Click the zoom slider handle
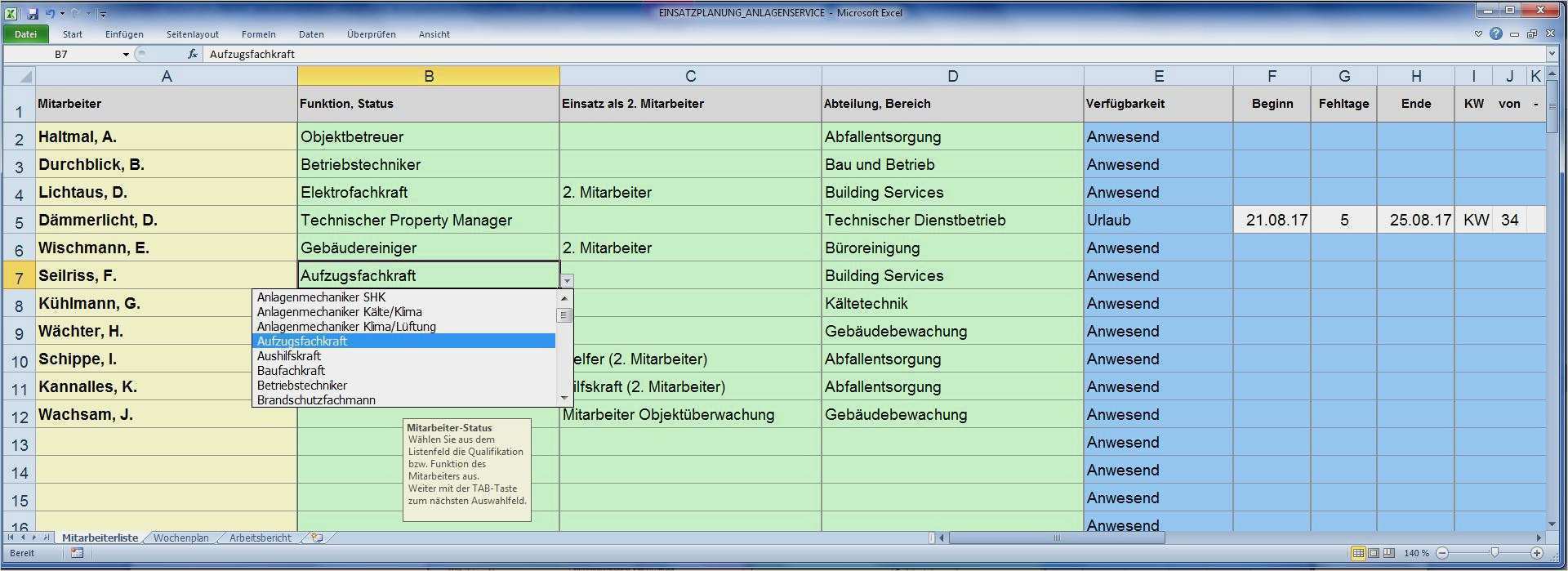Image resolution: width=1568 pixels, height=571 pixels. (x=1494, y=554)
